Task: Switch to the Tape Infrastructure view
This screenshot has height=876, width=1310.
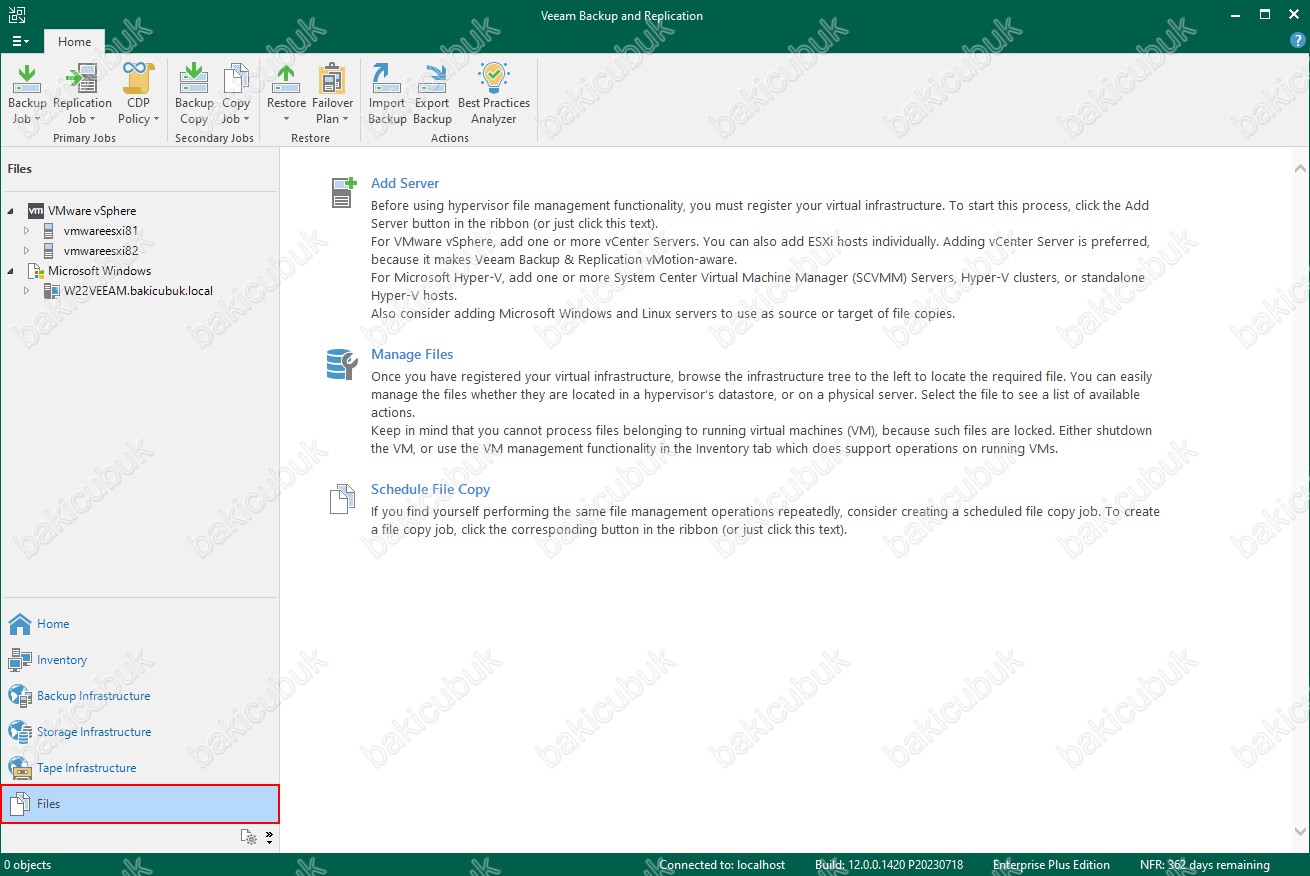Action: pos(86,768)
